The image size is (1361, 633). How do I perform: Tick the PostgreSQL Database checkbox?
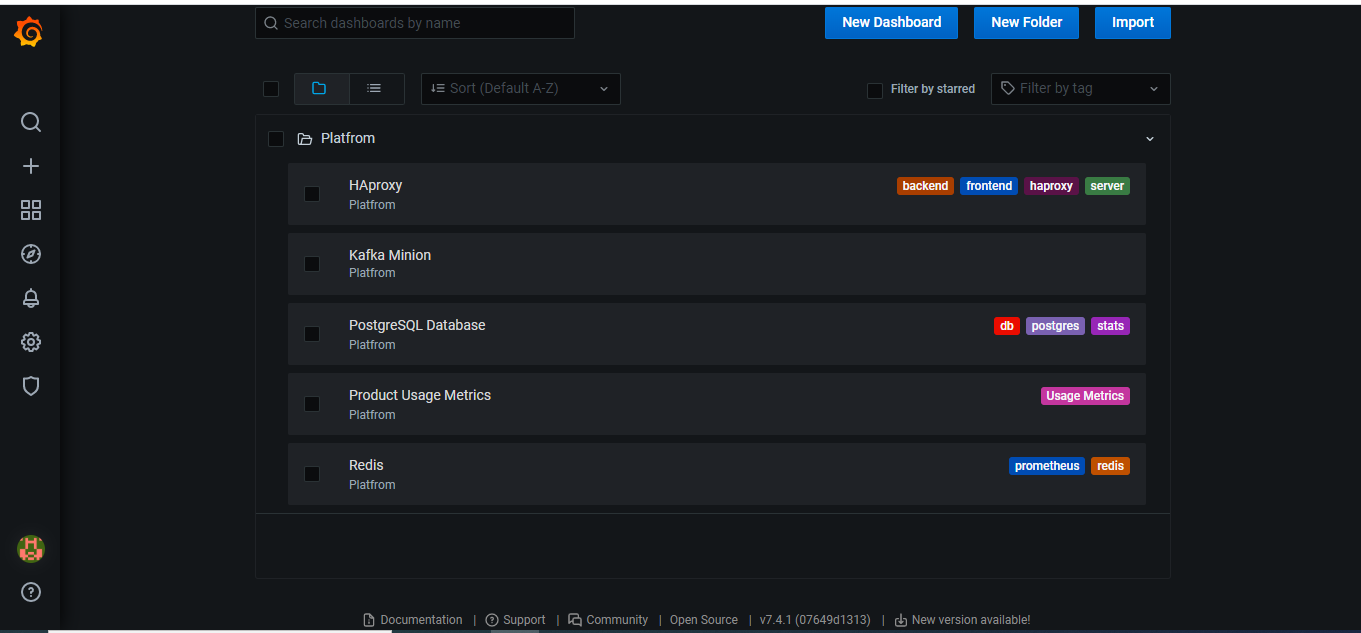[x=312, y=334]
